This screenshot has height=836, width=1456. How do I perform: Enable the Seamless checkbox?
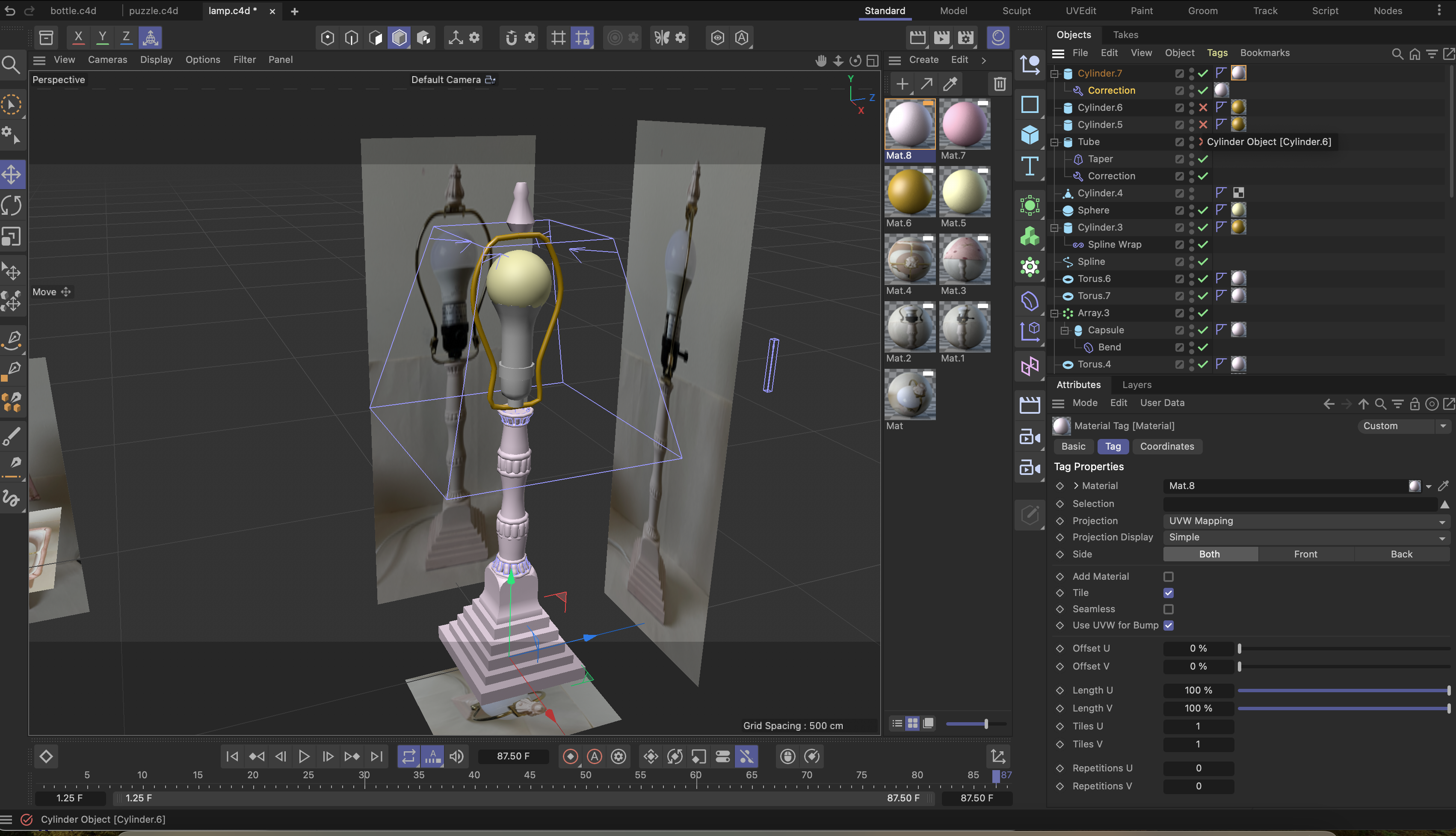(1169, 609)
